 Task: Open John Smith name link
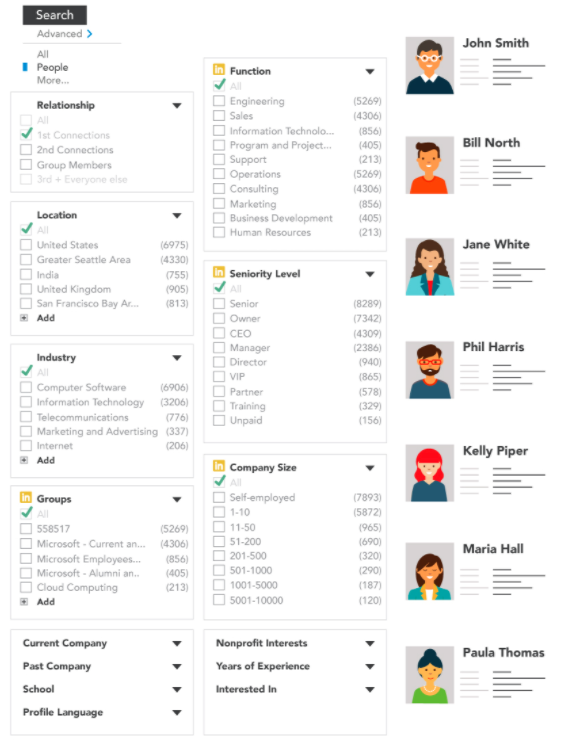[496, 43]
